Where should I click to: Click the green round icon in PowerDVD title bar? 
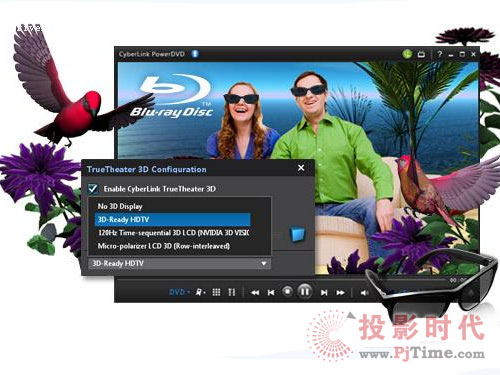(407, 54)
